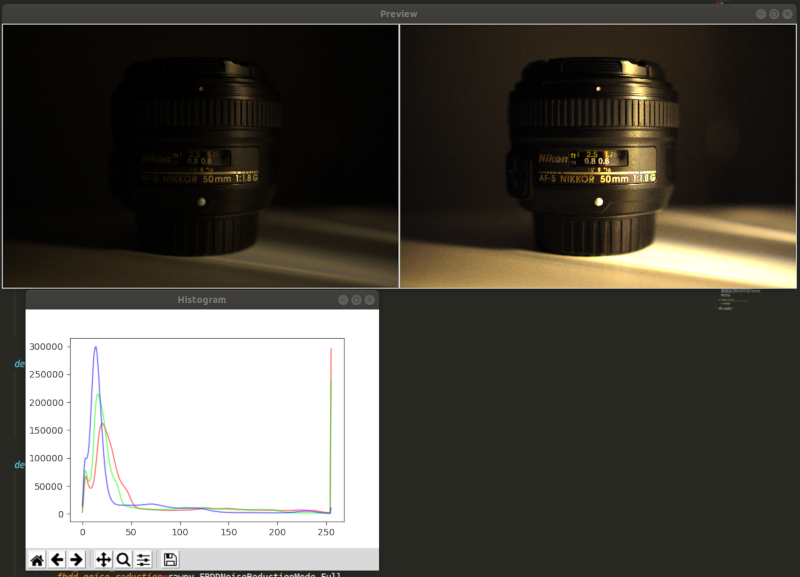800x577 pixels.
Task: Close the Preview window
Action: [787, 14]
